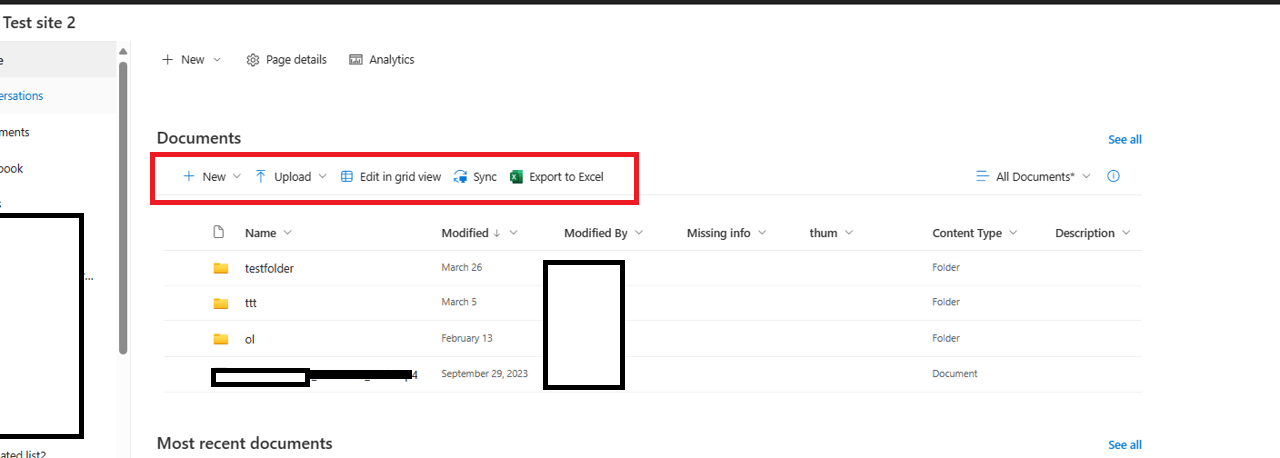Click the Document content type cell

[955, 374]
